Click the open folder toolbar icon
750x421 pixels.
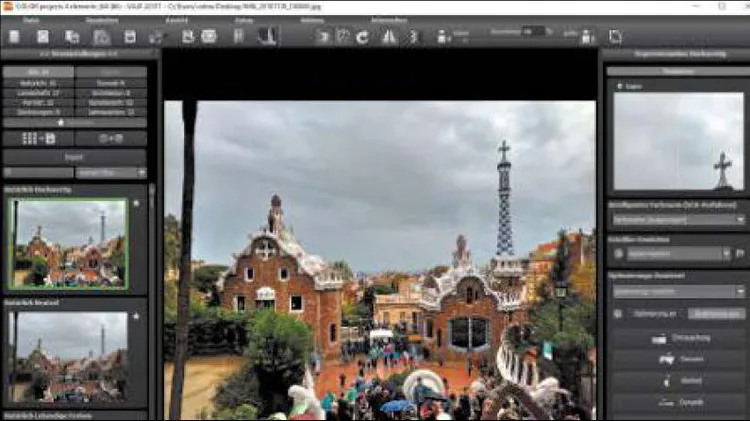pyautogui.click(x=101, y=37)
